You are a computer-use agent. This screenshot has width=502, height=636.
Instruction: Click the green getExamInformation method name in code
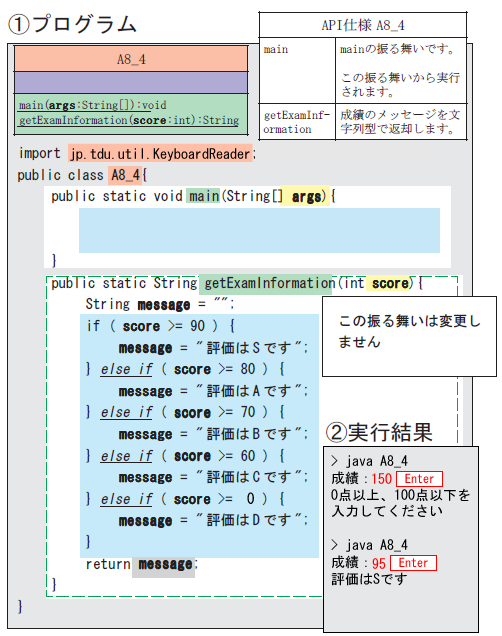click(265, 283)
